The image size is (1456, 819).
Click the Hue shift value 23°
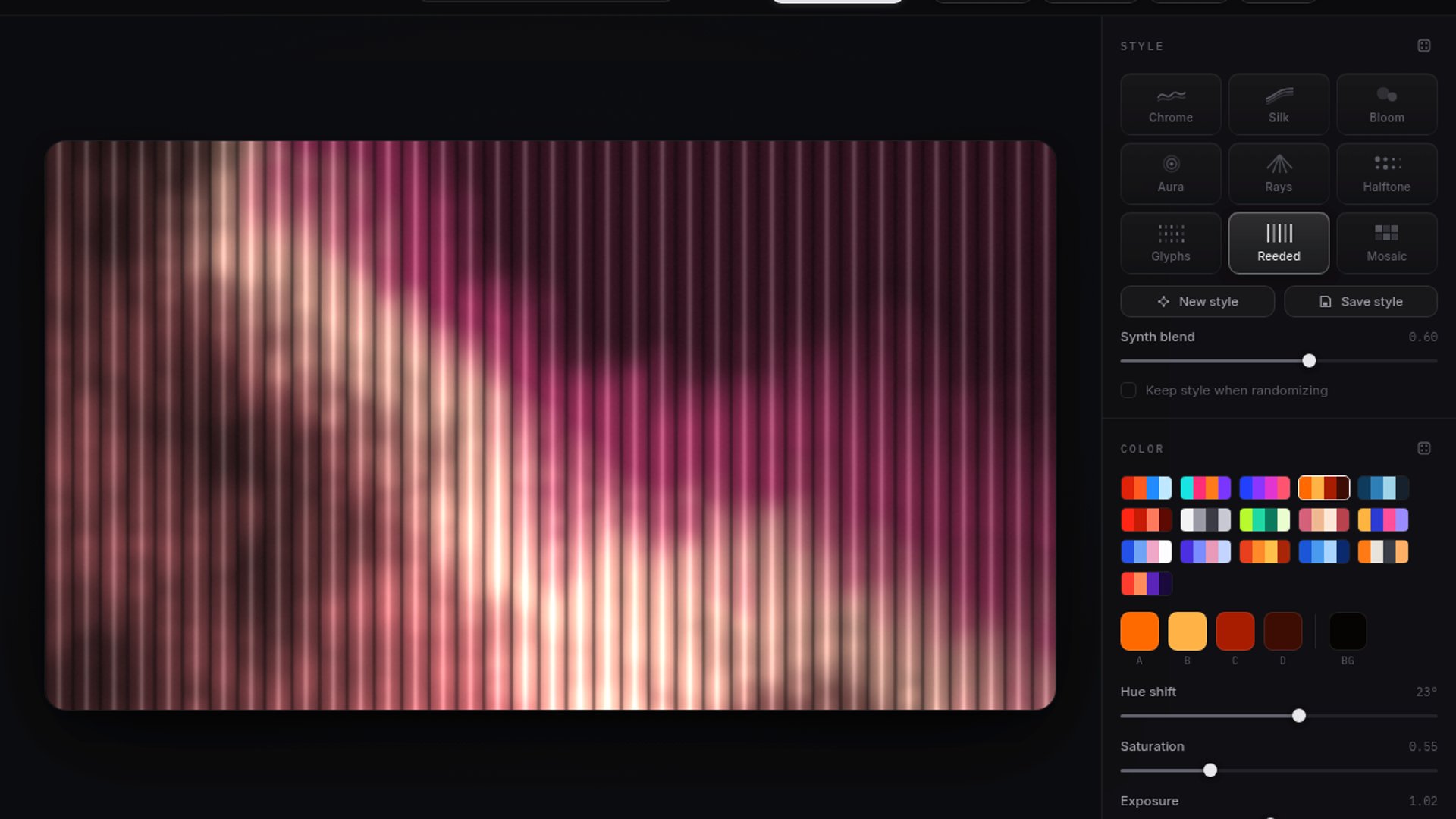(x=1426, y=692)
